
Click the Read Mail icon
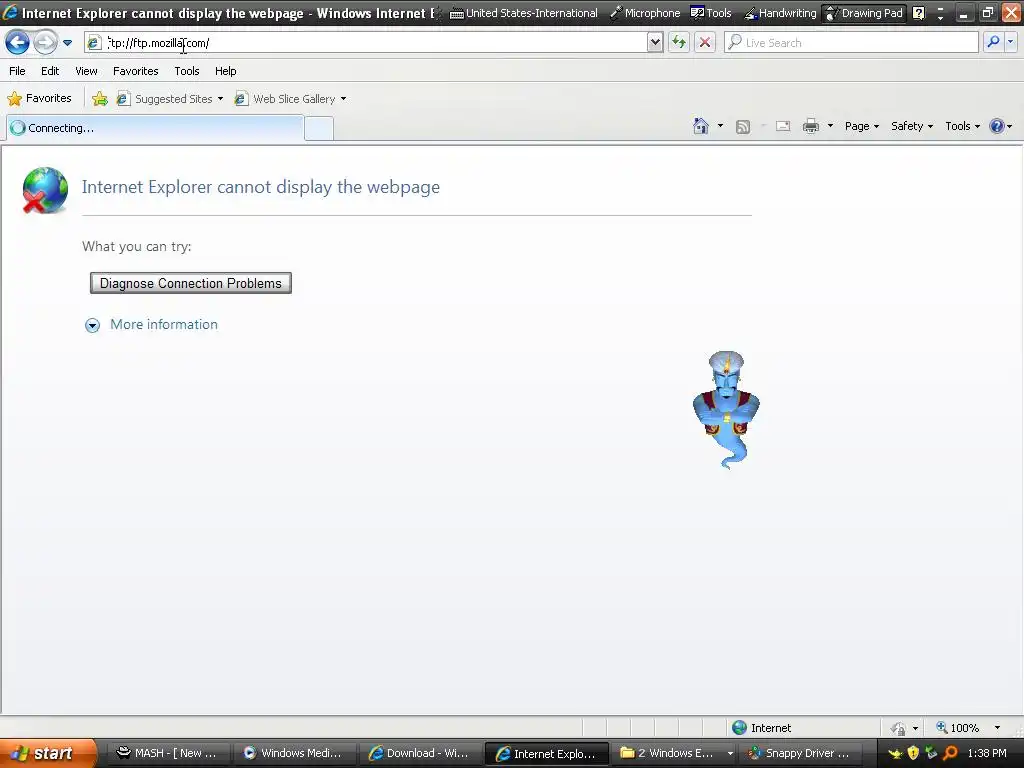coord(783,126)
